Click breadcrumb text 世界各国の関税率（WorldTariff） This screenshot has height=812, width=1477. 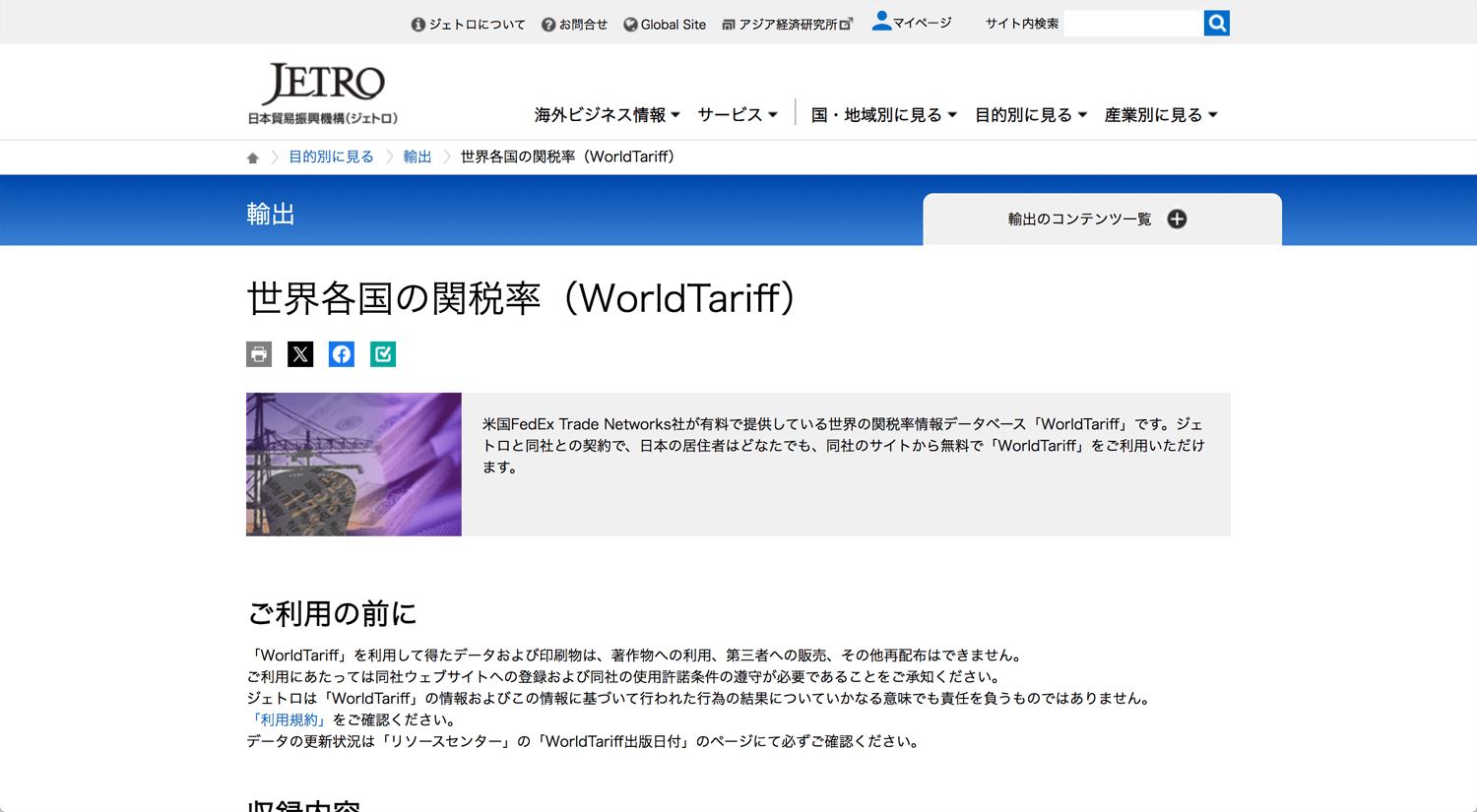click(568, 156)
